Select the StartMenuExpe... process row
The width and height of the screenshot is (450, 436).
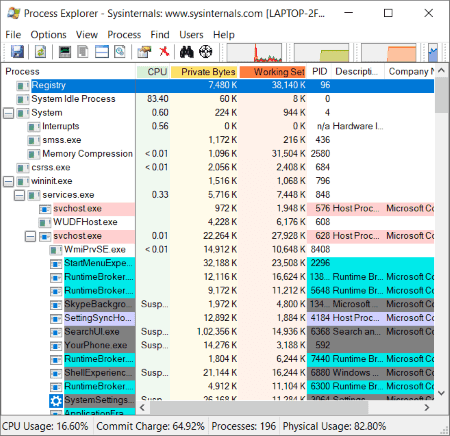[x=218, y=263]
